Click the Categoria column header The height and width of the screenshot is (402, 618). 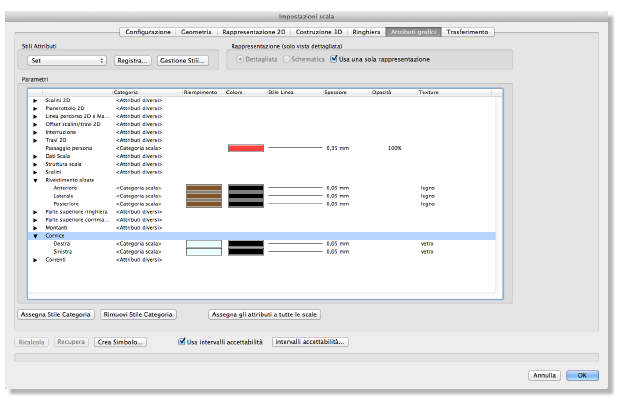coord(147,92)
